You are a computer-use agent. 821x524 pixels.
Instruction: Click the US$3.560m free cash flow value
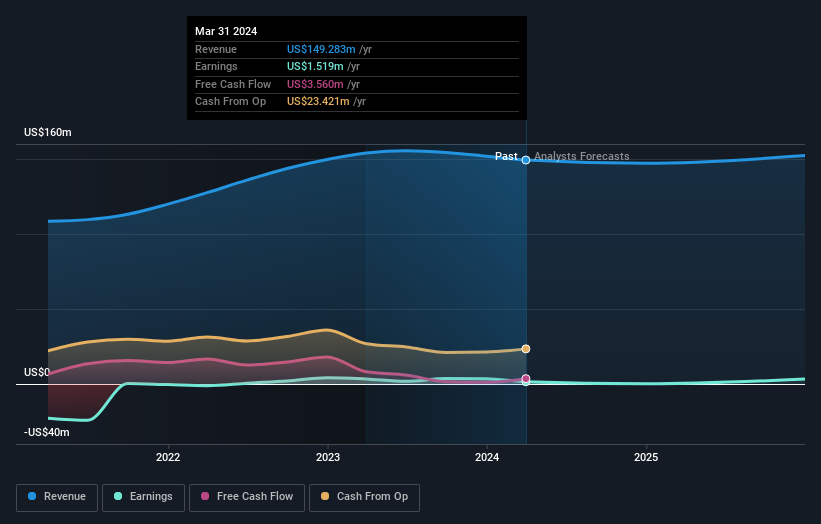[x=315, y=84]
